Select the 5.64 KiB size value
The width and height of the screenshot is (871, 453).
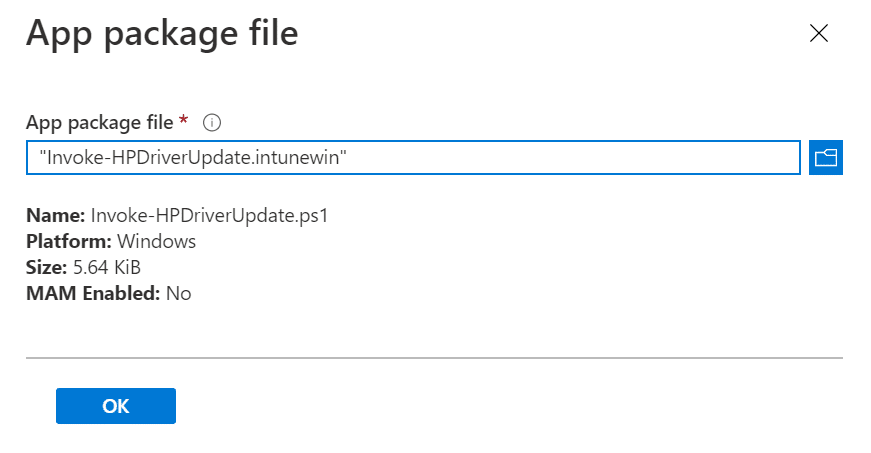point(107,268)
